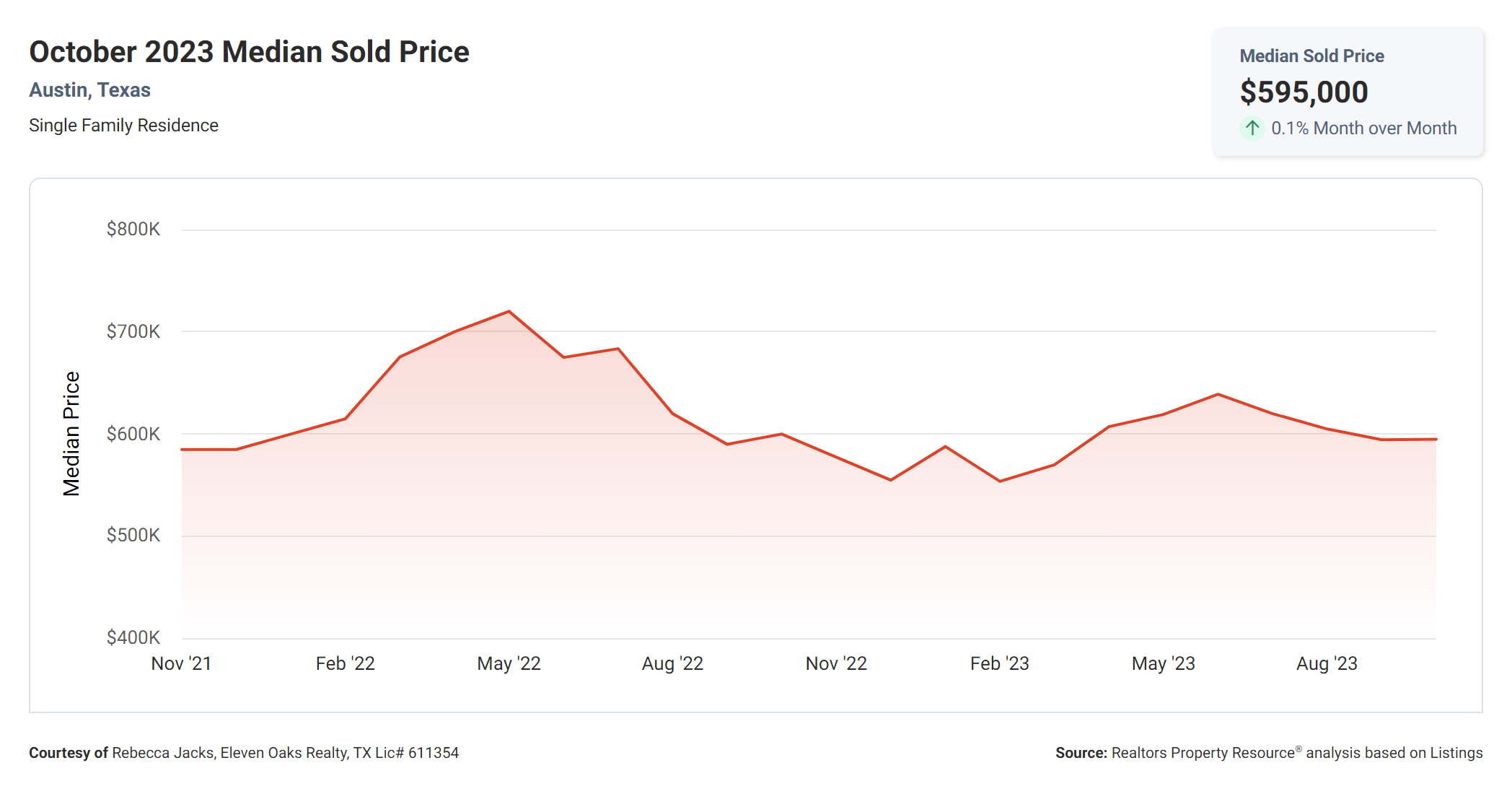Click the $400K y-axis label
The height and width of the screenshot is (794, 1512).
[133, 638]
